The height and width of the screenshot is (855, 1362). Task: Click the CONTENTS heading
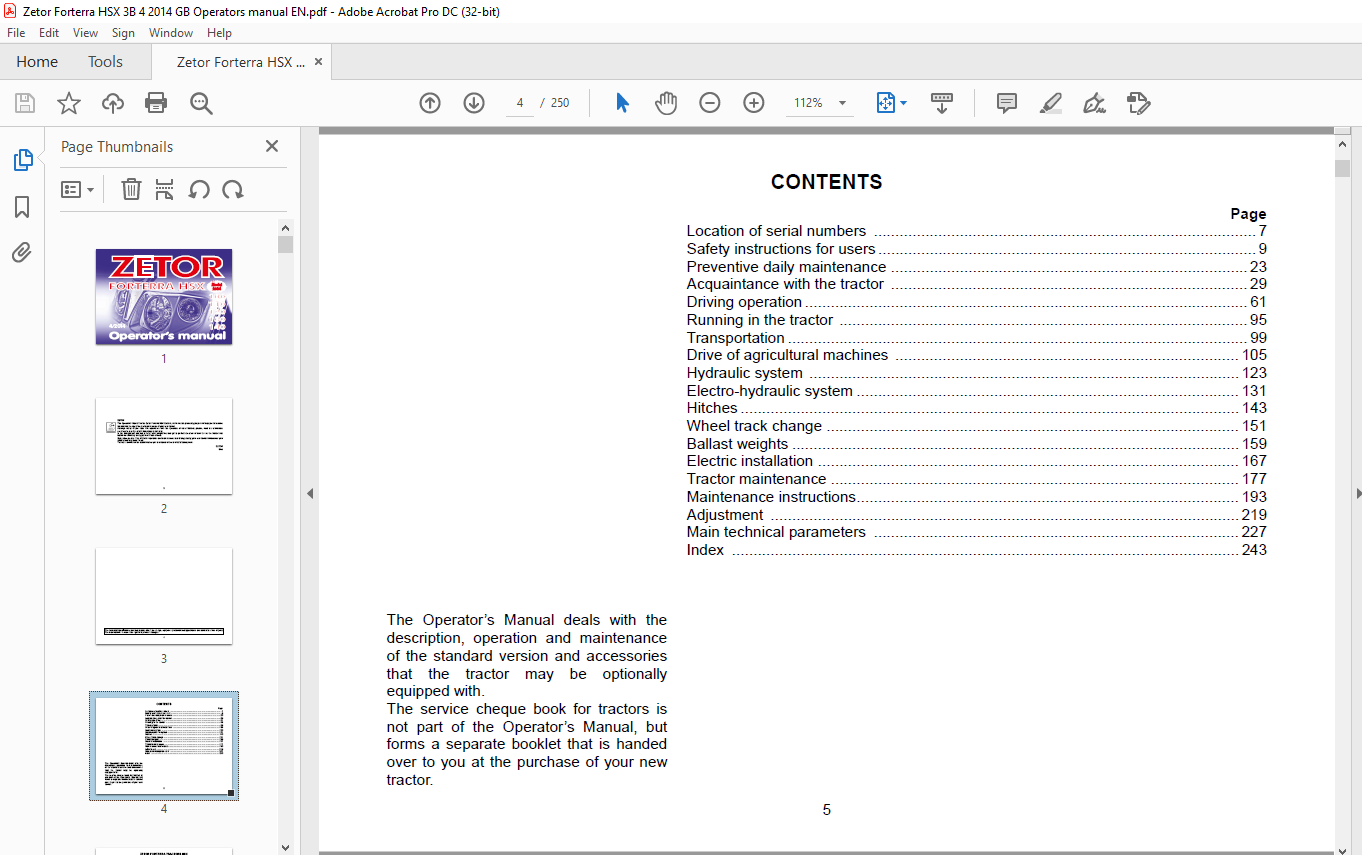point(826,182)
